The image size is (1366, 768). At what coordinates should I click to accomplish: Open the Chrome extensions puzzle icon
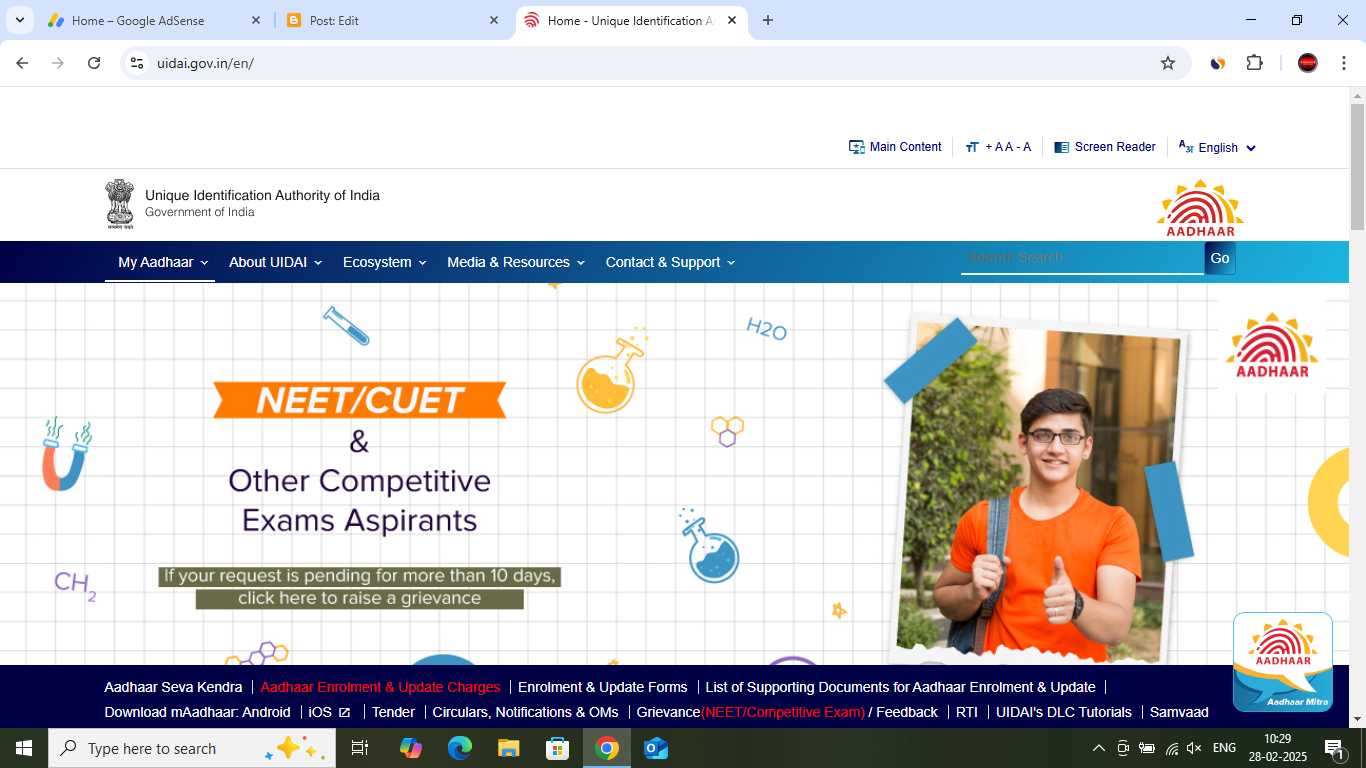point(1254,63)
